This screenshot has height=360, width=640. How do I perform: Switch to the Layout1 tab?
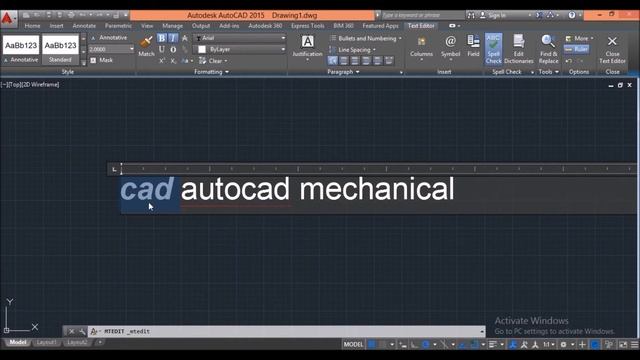(x=46, y=342)
